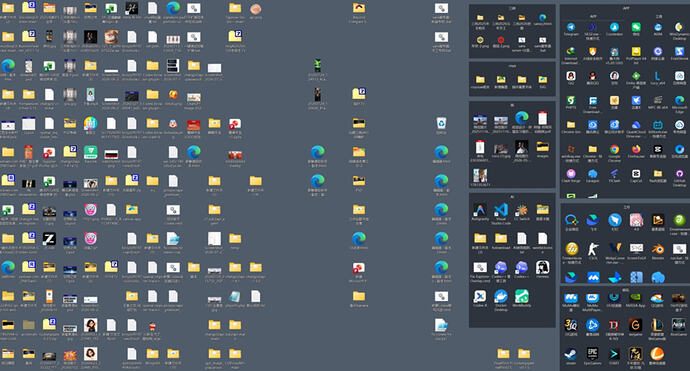The height and width of the screenshot is (371, 690).
Task: Open the Antigravity app icon
Action: pyautogui.click(x=480, y=210)
